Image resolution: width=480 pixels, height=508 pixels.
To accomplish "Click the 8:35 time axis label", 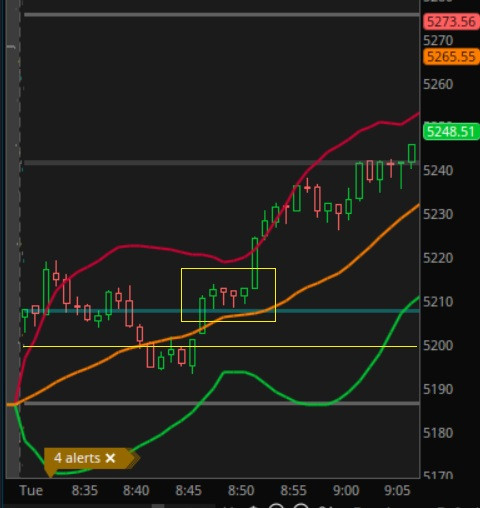I will [x=85, y=491].
